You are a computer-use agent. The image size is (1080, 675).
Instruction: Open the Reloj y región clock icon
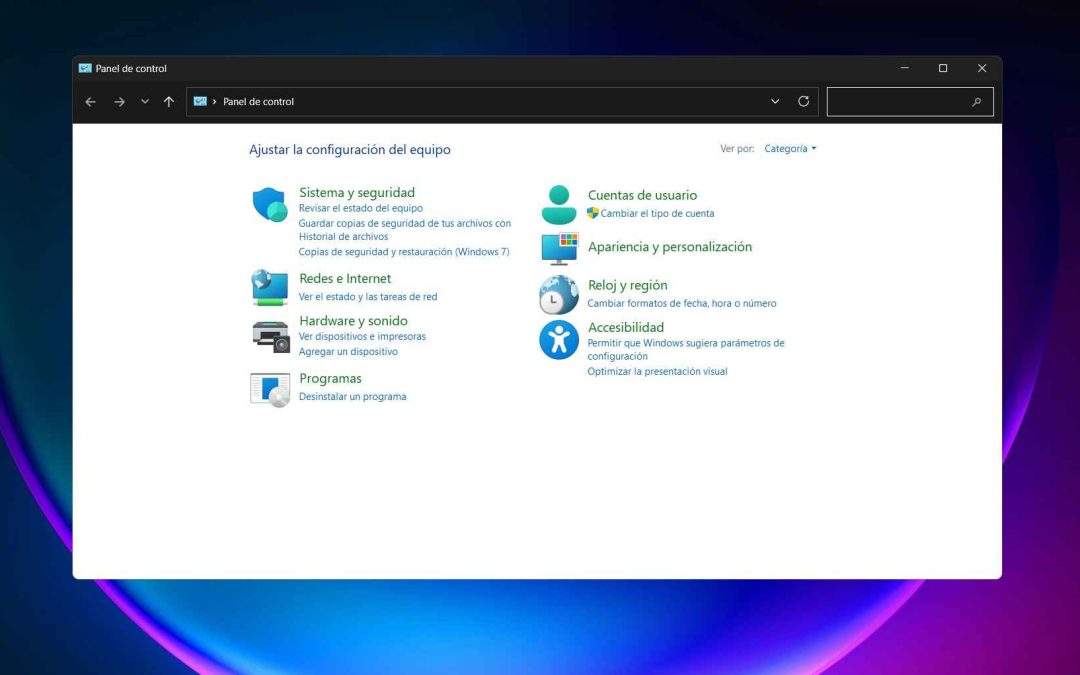tap(559, 295)
